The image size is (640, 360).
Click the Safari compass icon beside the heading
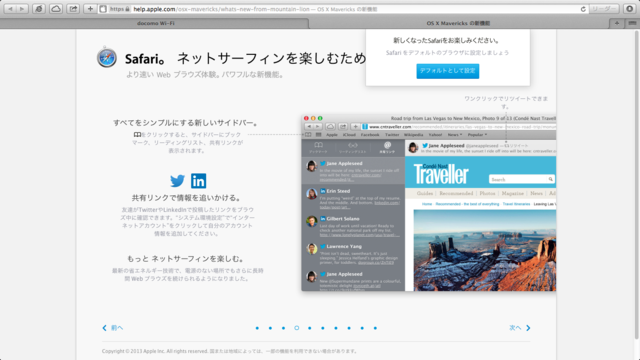(107, 57)
